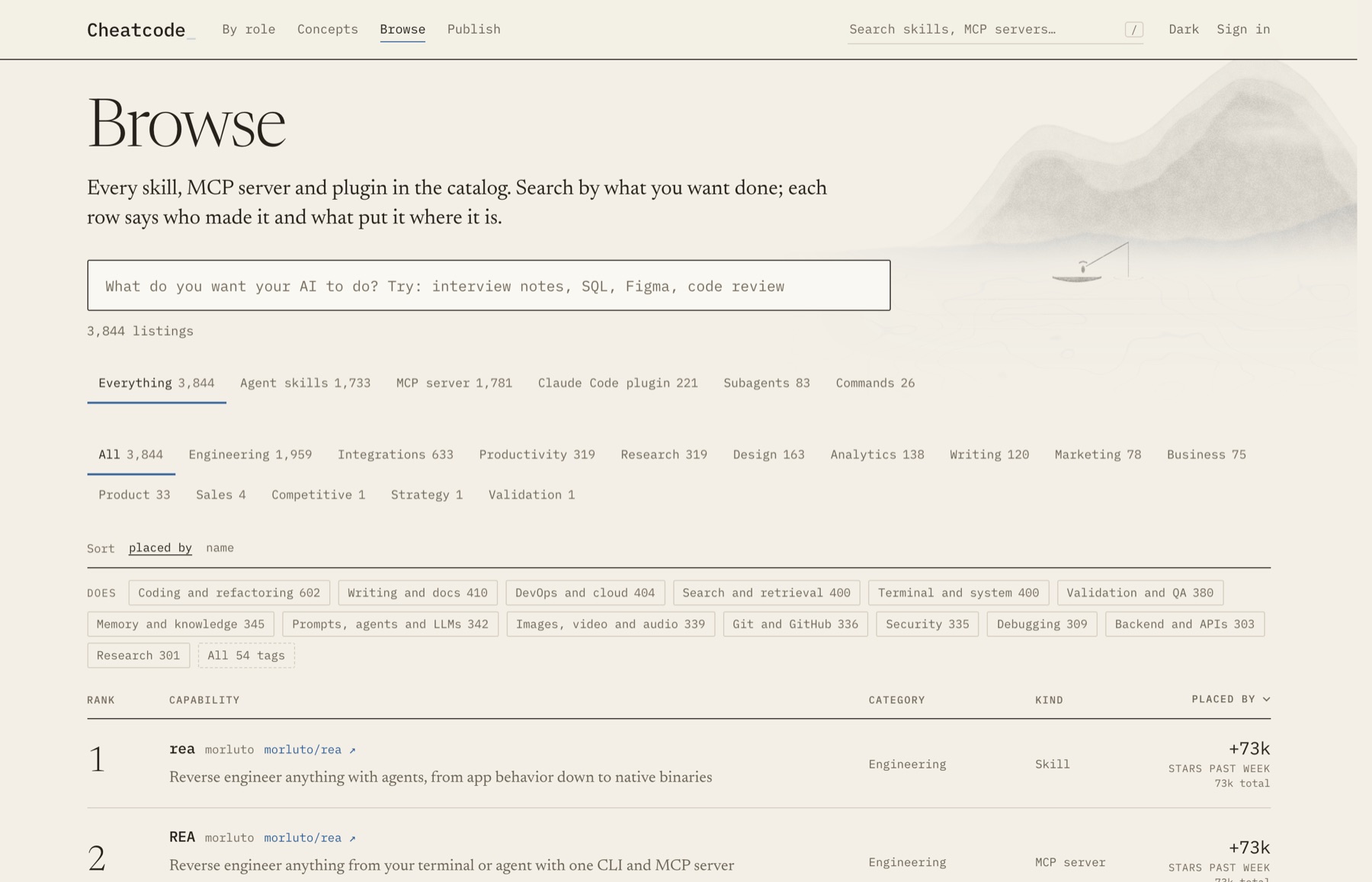Filter by Sales category

click(x=221, y=495)
